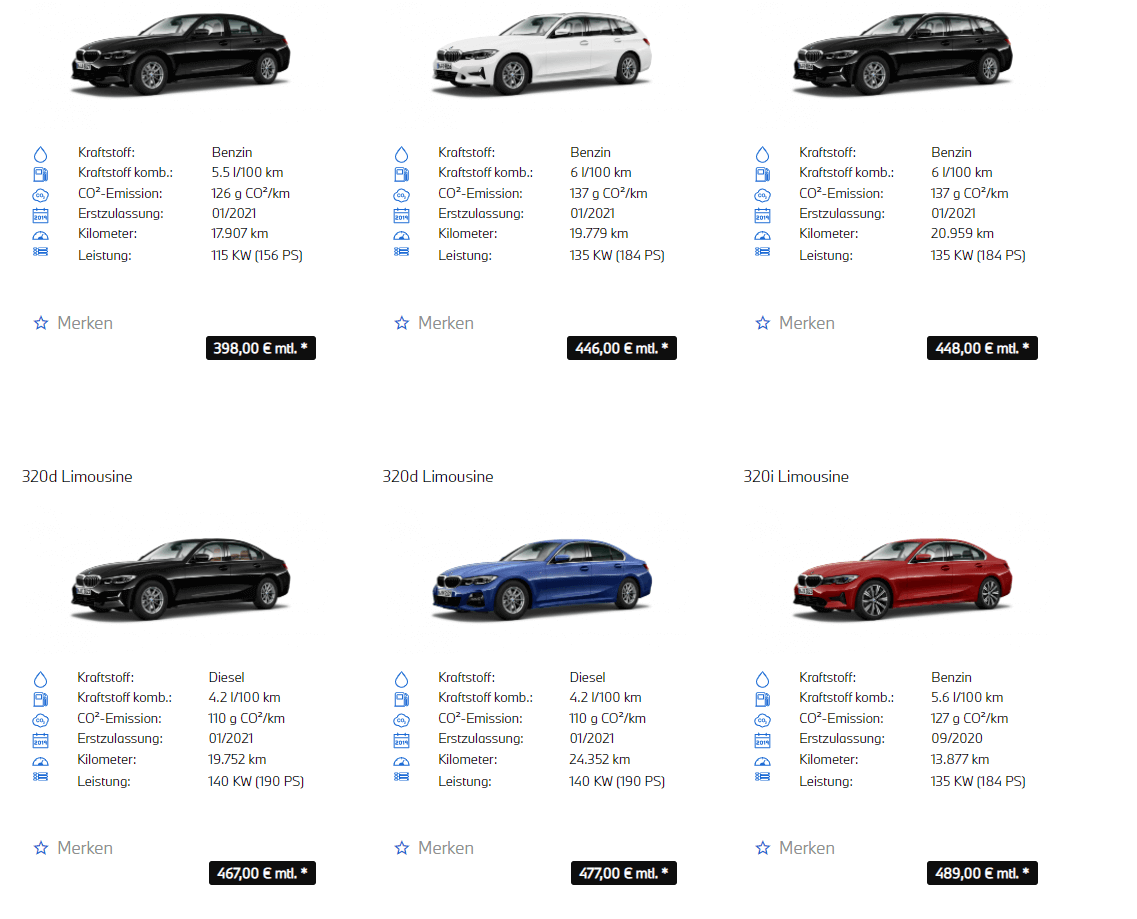Click the fuel drop icon in the 477,00 € card

tap(402, 680)
